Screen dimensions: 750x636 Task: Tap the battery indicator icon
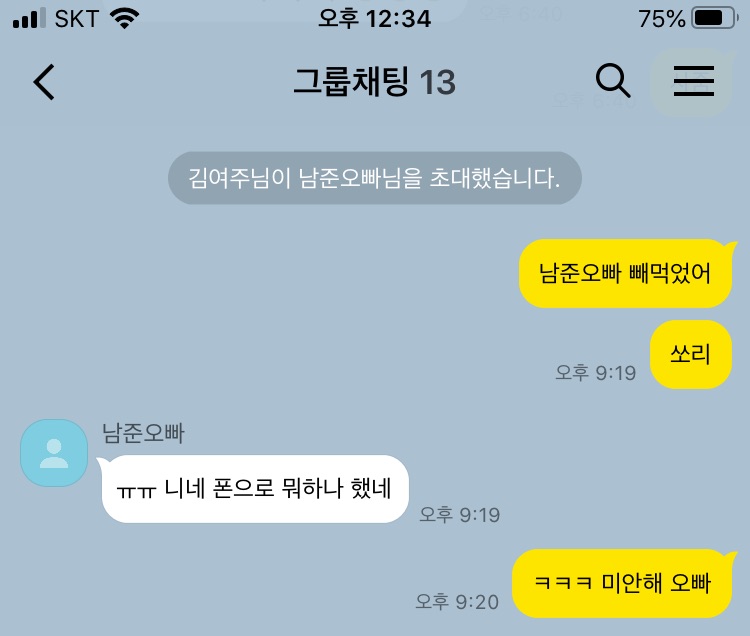(715, 18)
